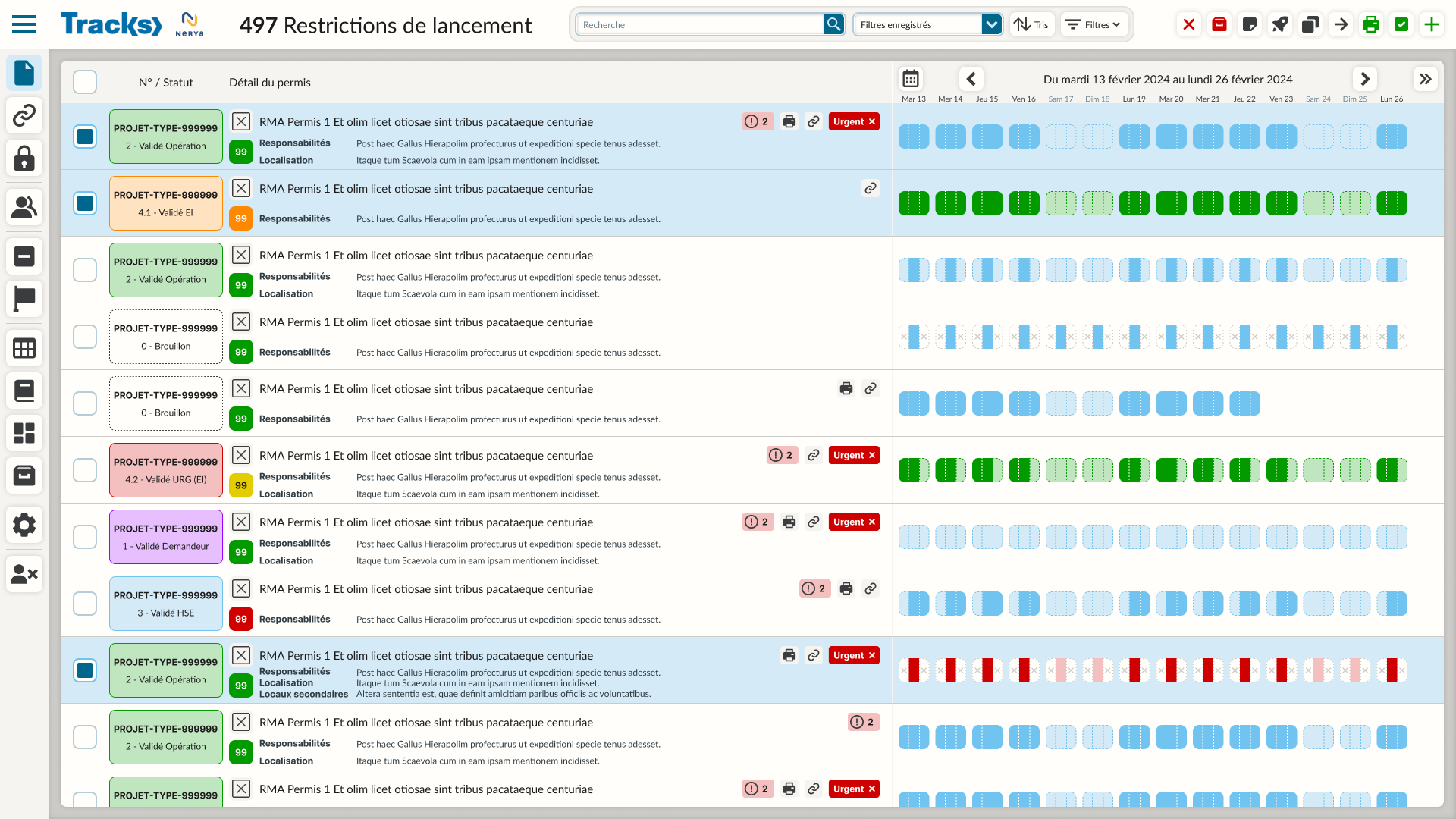The width and height of the screenshot is (1456, 819).
Task: Click the X box in 4.1 - Validé EI row
Action: [x=241, y=188]
